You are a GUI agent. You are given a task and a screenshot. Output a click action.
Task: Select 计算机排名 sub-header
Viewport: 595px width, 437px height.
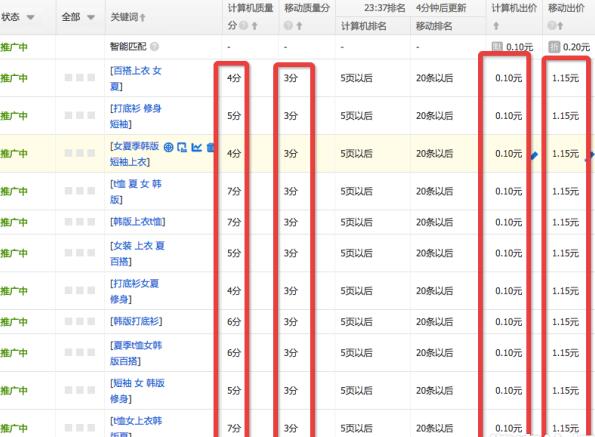coord(364,26)
